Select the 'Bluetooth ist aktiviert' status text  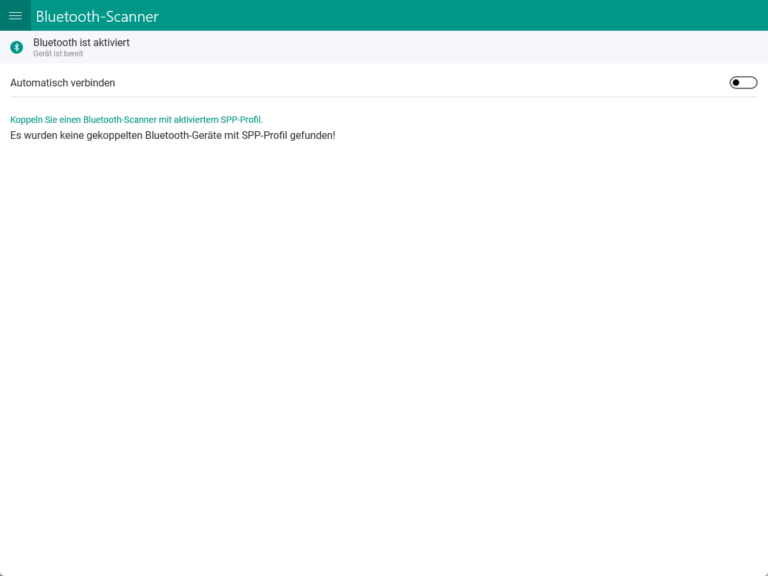(x=81, y=43)
